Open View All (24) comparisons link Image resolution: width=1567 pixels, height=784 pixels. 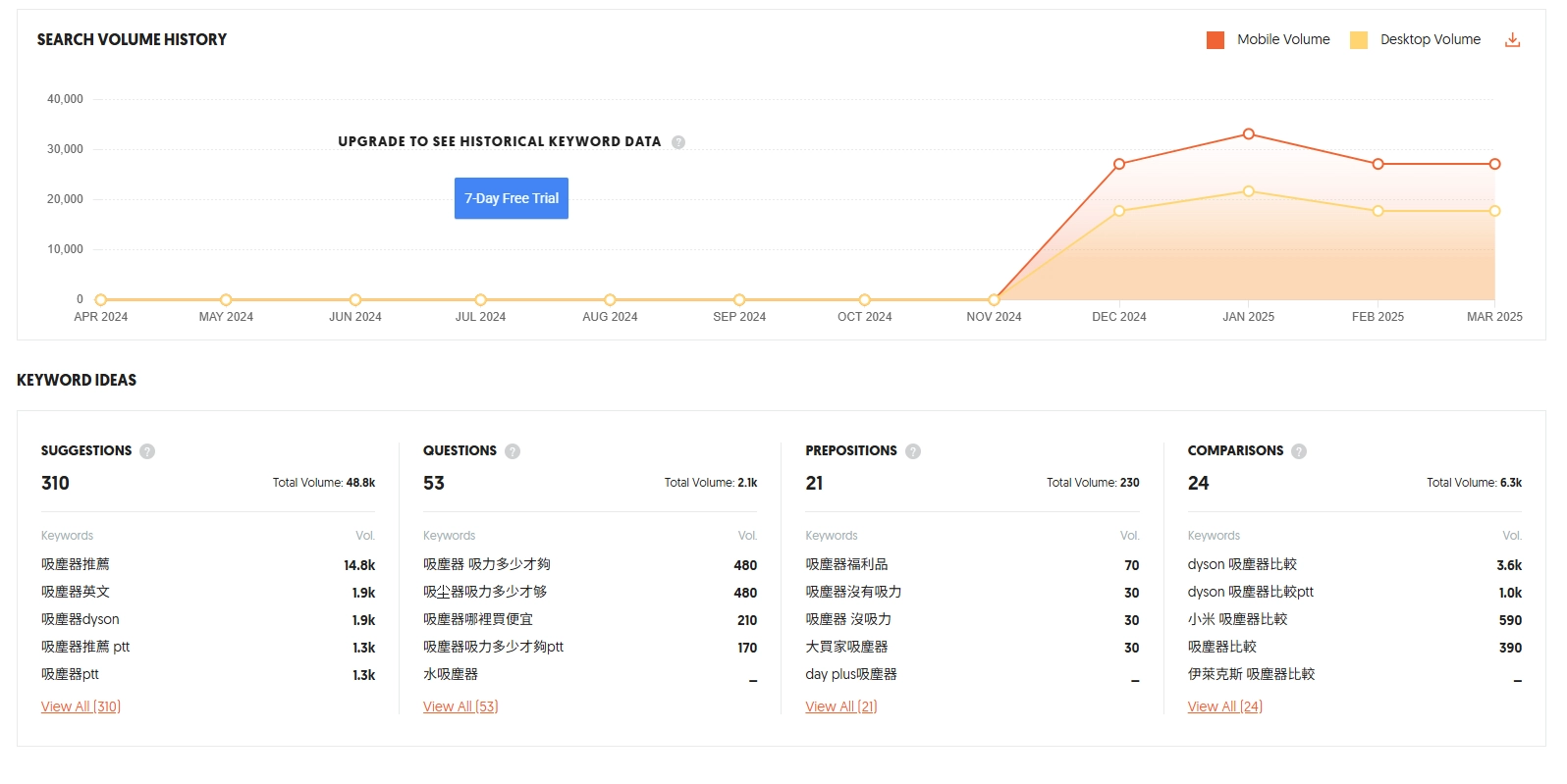pos(1225,706)
